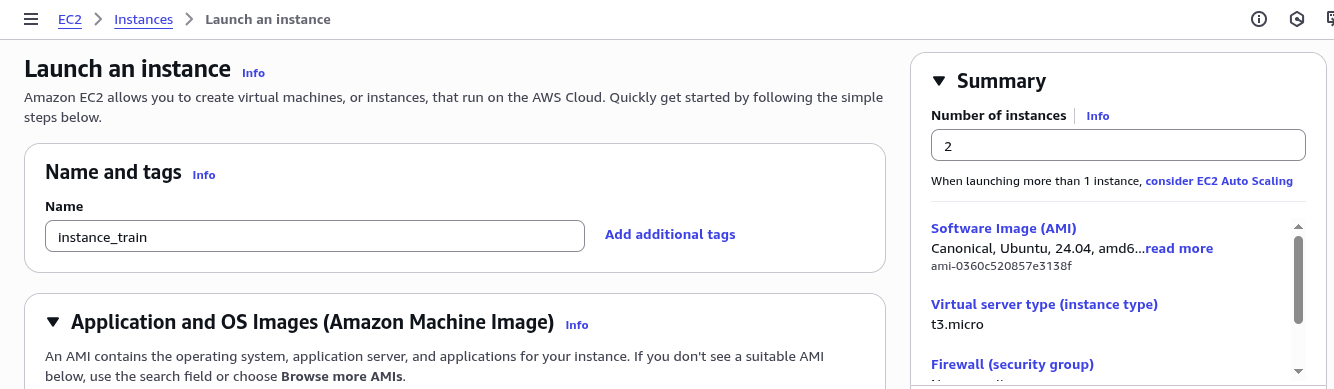Viewport: 1334px width, 389px height.
Task: Focus the Name field containing instance_train
Action: (x=315, y=236)
